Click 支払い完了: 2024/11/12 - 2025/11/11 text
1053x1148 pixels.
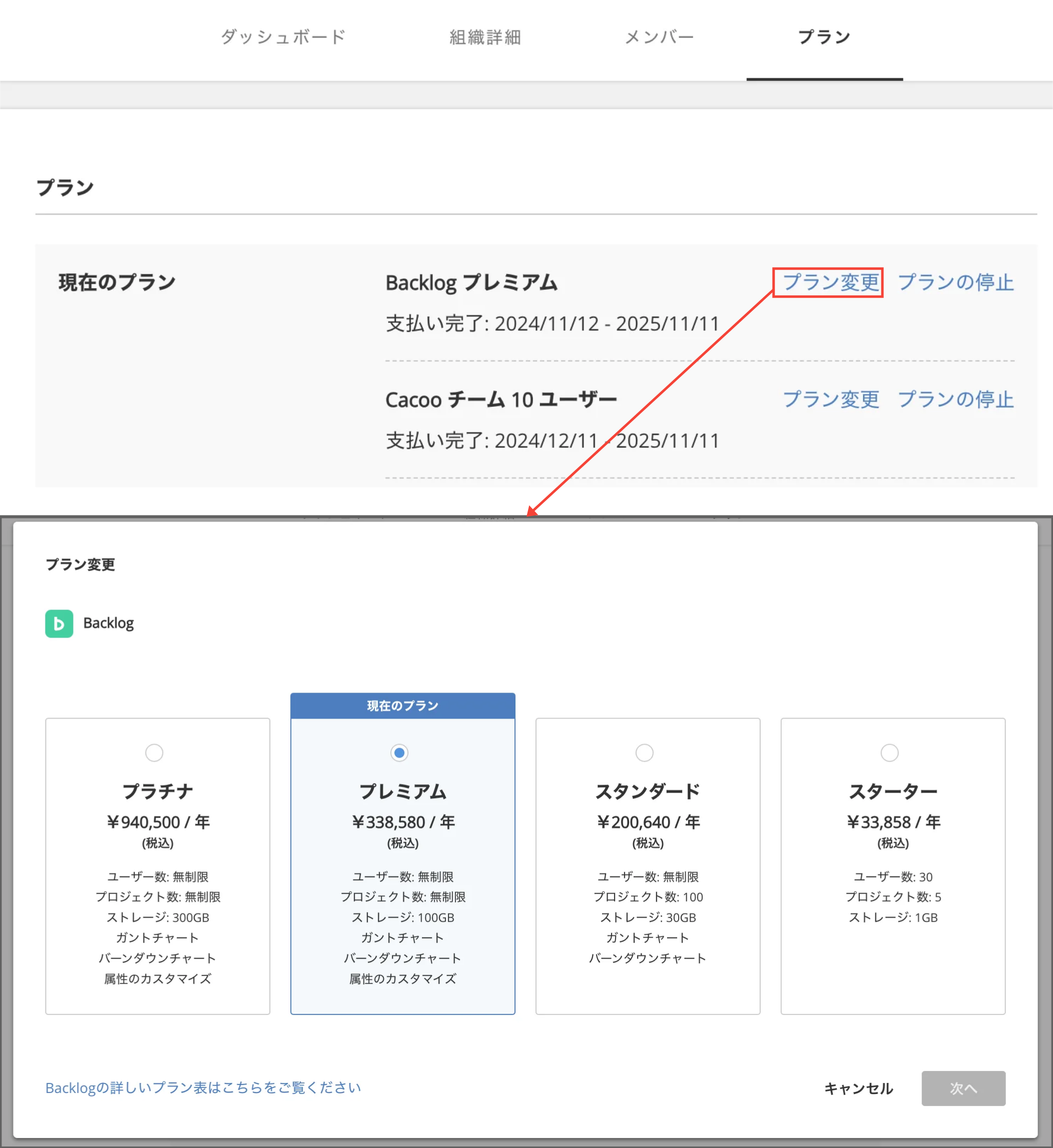click(553, 324)
